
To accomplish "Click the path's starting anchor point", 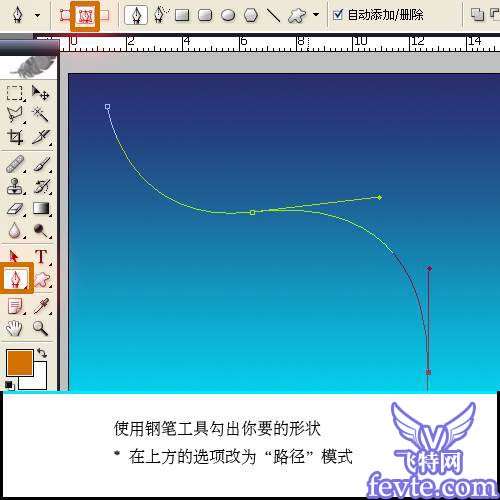I will click(107, 107).
